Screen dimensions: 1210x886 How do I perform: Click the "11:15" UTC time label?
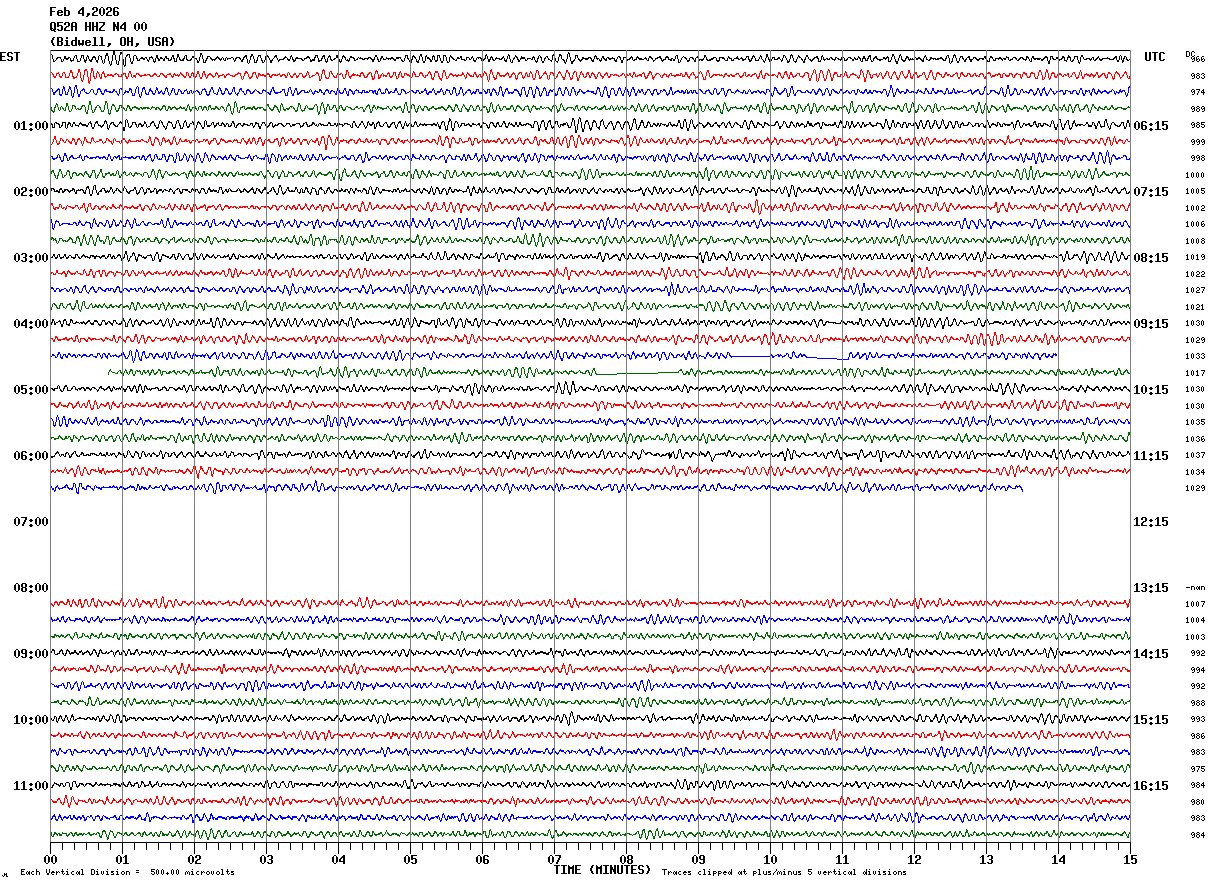point(1151,456)
